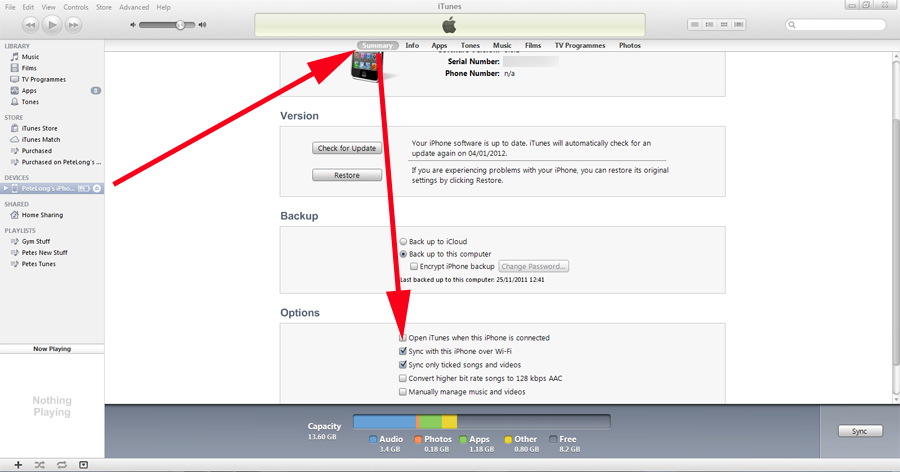Click the Change Password button
Image resolution: width=900 pixels, height=472 pixels.
tap(534, 266)
